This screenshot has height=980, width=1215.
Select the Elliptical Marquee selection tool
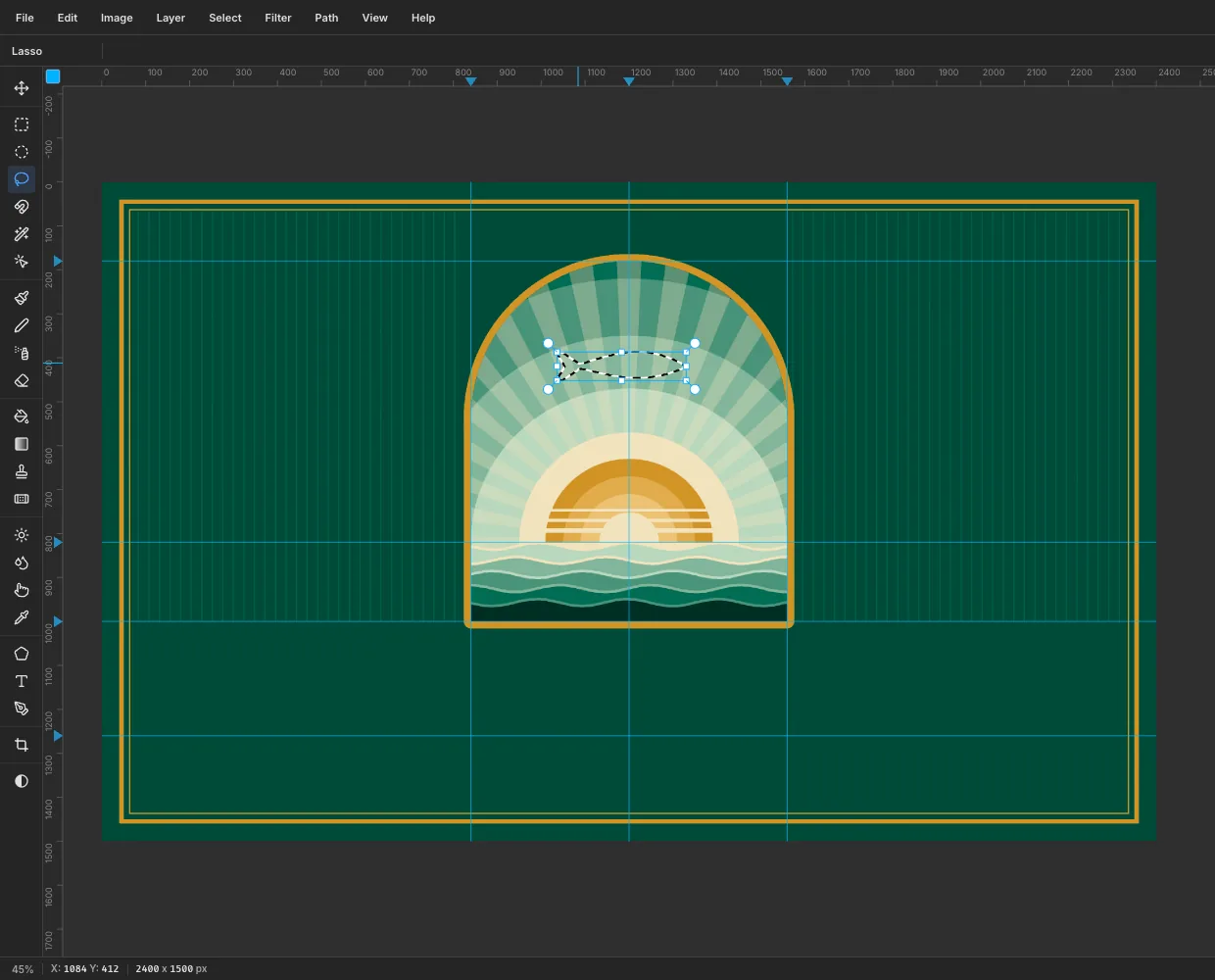[x=22, y=152]
